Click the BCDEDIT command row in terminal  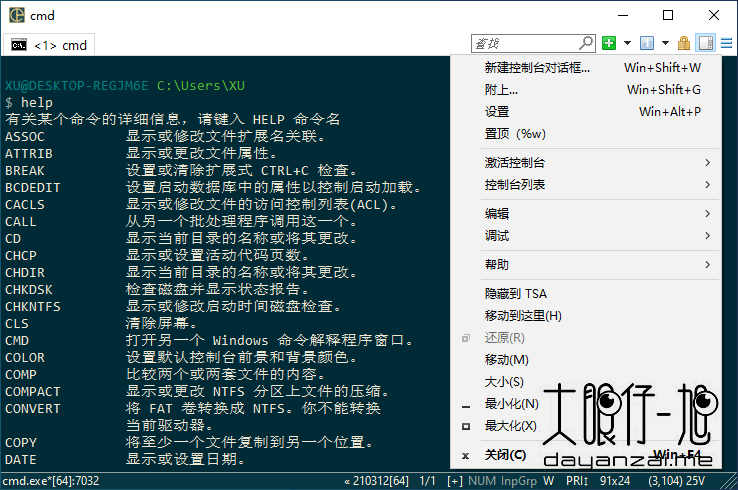coord(213,187)
